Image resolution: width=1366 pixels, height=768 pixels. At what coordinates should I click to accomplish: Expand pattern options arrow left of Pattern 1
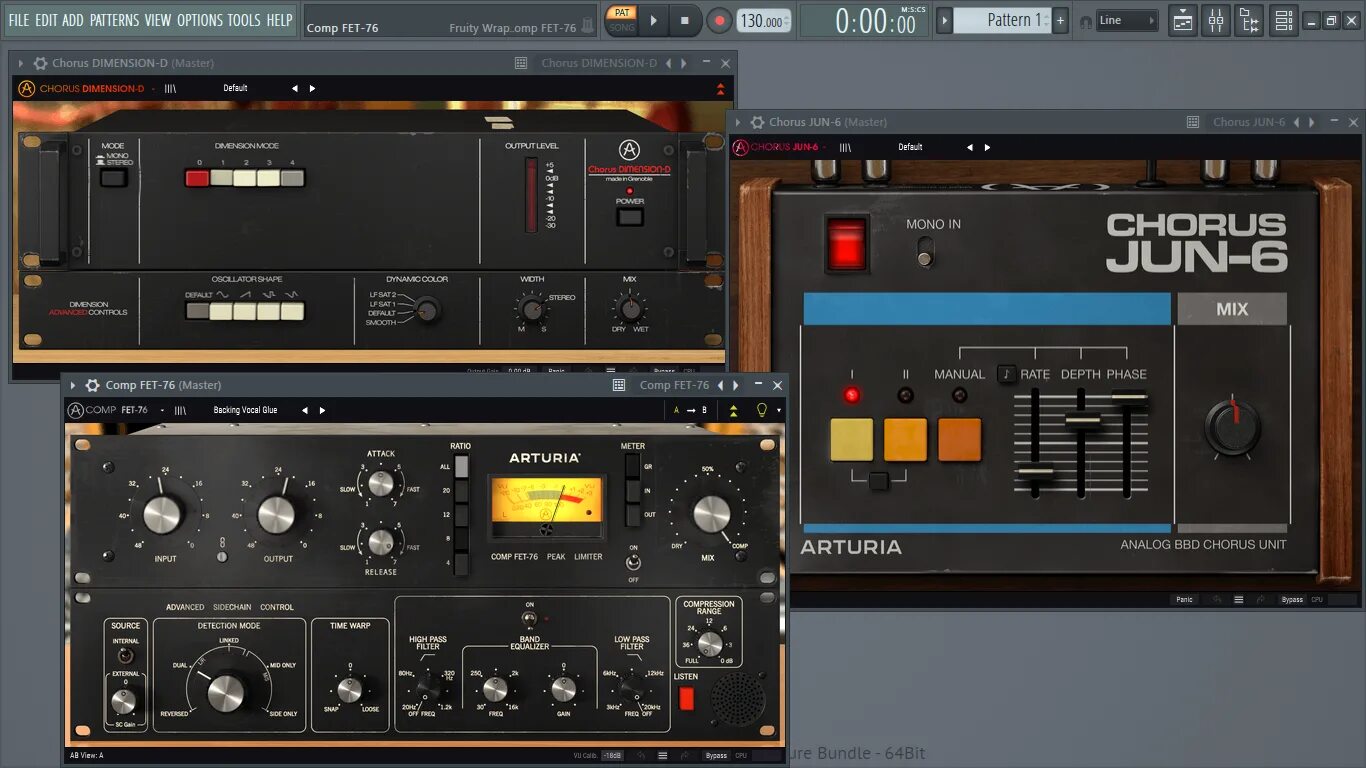pos(943,20)
